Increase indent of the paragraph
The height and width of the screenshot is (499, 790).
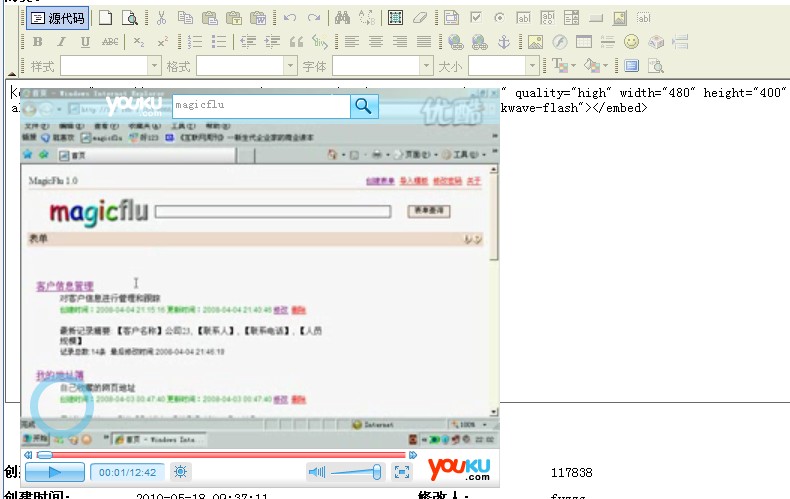(x=272, y=42)
